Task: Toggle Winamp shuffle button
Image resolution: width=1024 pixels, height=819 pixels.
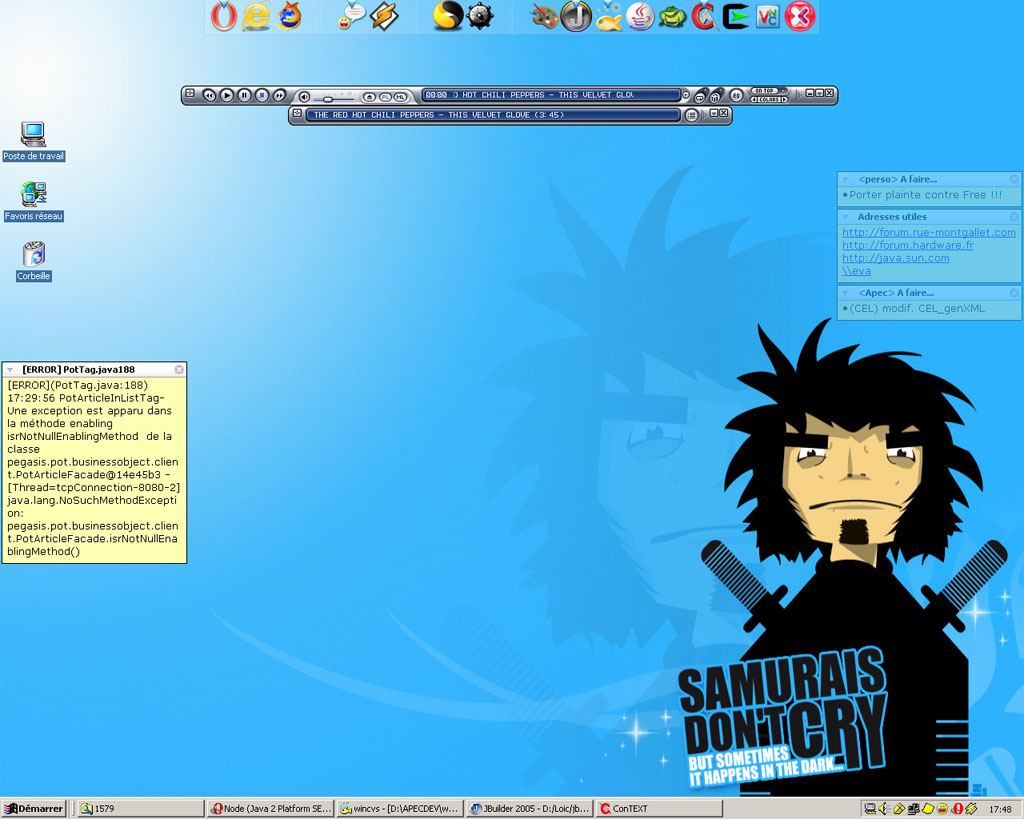Action: [714, 98]
